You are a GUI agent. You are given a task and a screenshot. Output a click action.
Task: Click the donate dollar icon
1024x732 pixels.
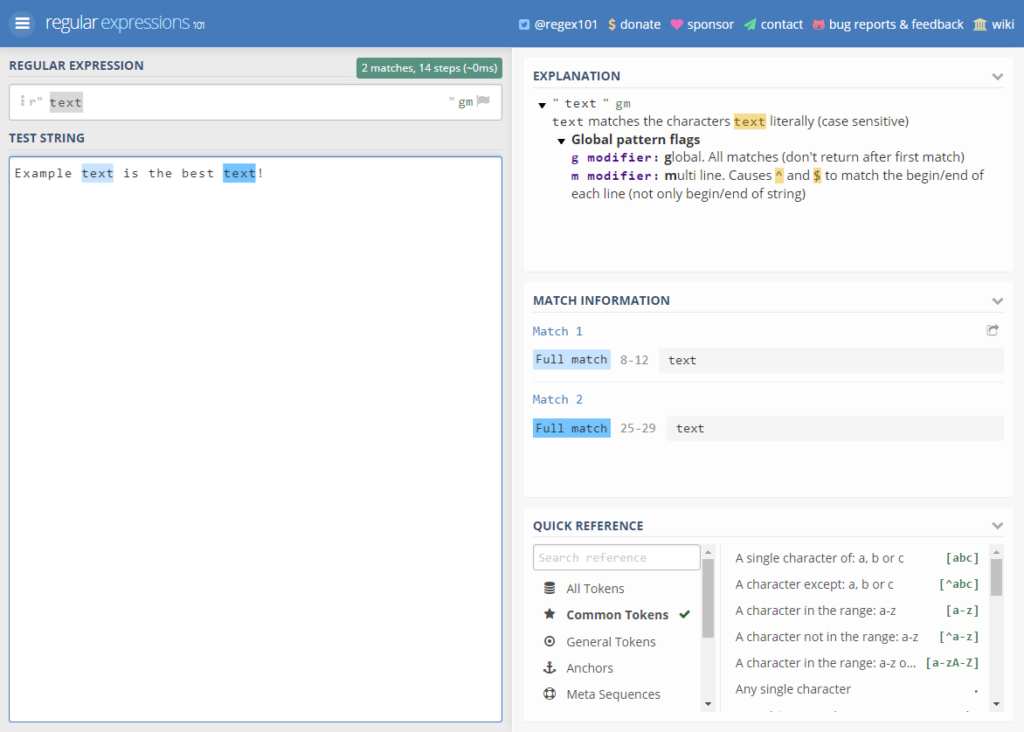(x=611, y=24)
